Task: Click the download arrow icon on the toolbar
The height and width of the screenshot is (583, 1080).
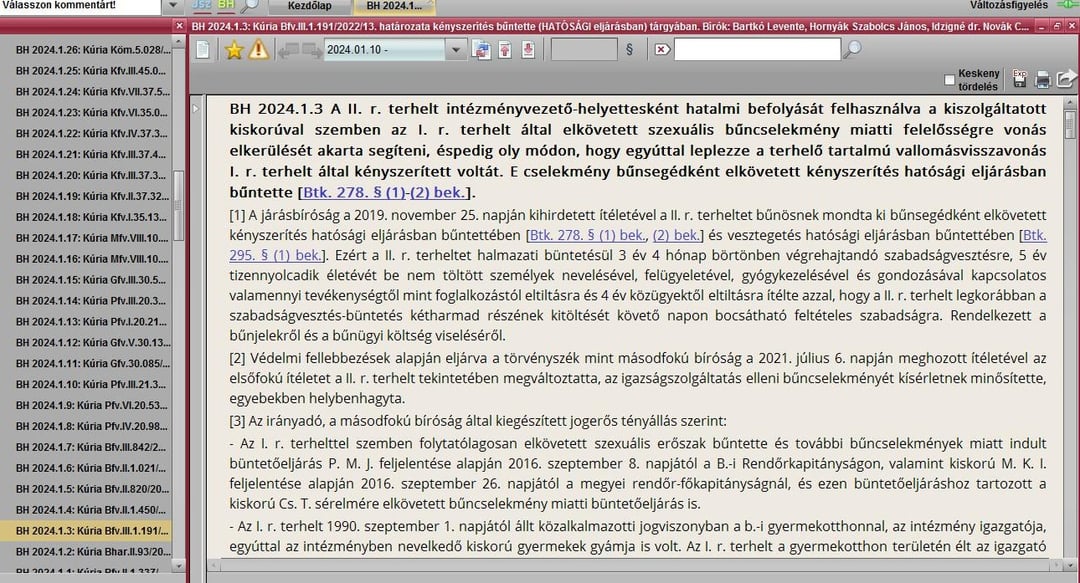Action: [x=528, y=52]
